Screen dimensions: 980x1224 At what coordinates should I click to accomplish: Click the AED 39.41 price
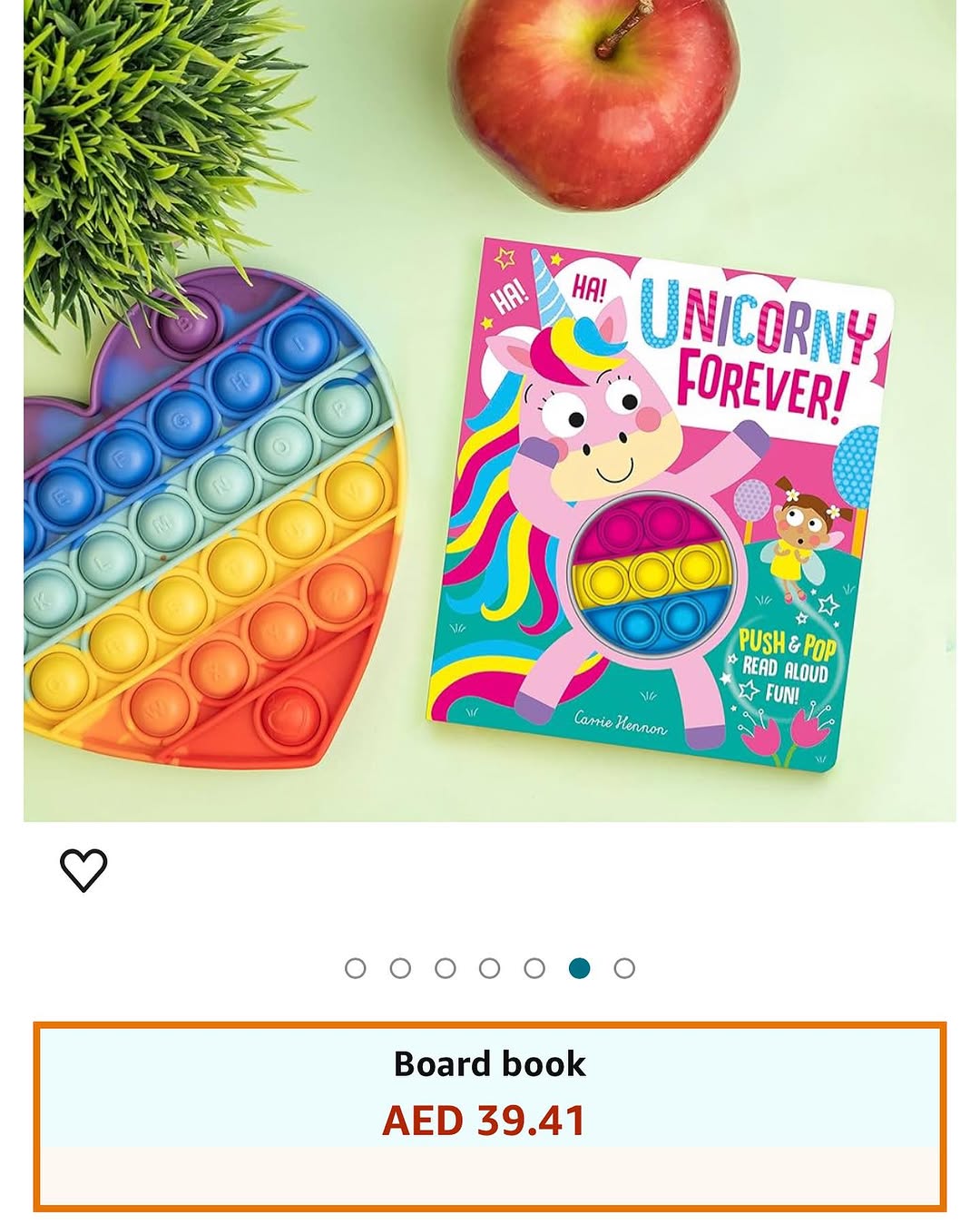[x=485, y=1121]
